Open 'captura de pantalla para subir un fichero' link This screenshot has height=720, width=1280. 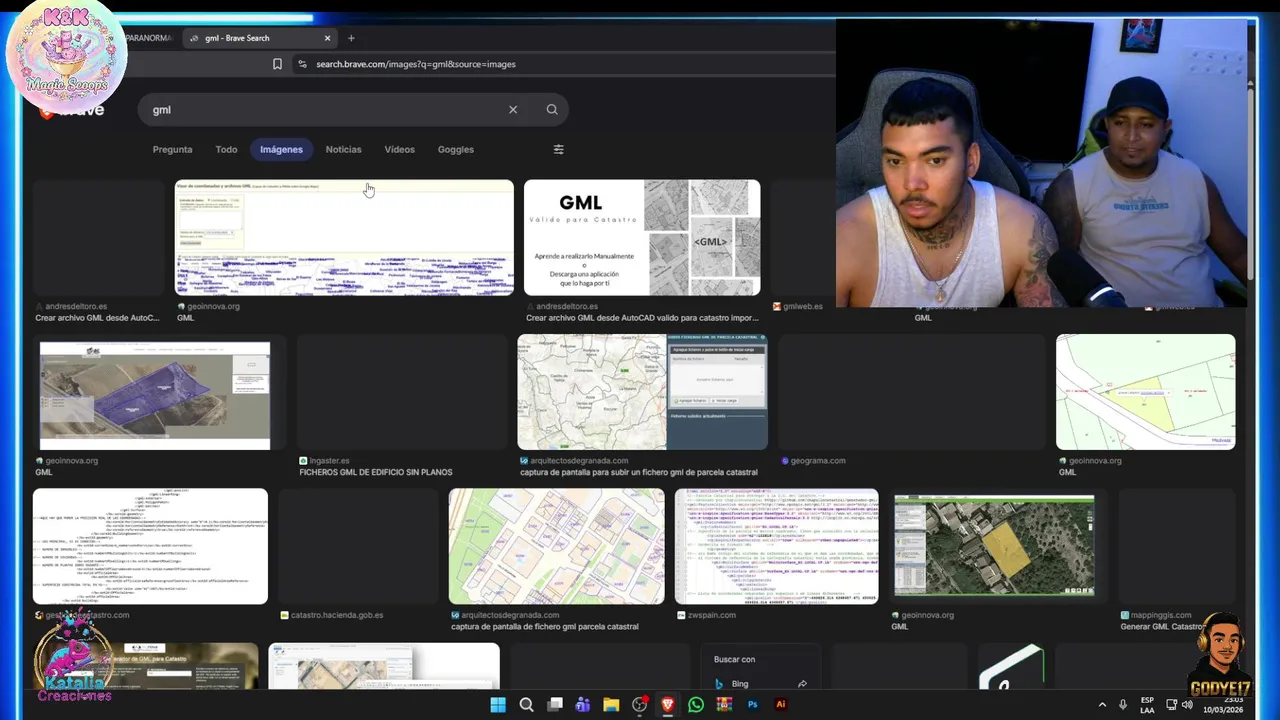pos(639,473)
